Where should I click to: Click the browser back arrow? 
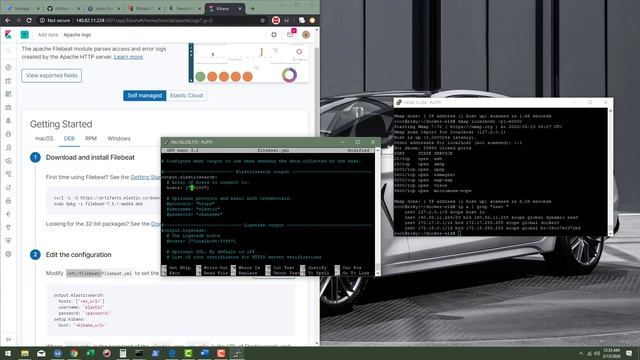point(8,20)
